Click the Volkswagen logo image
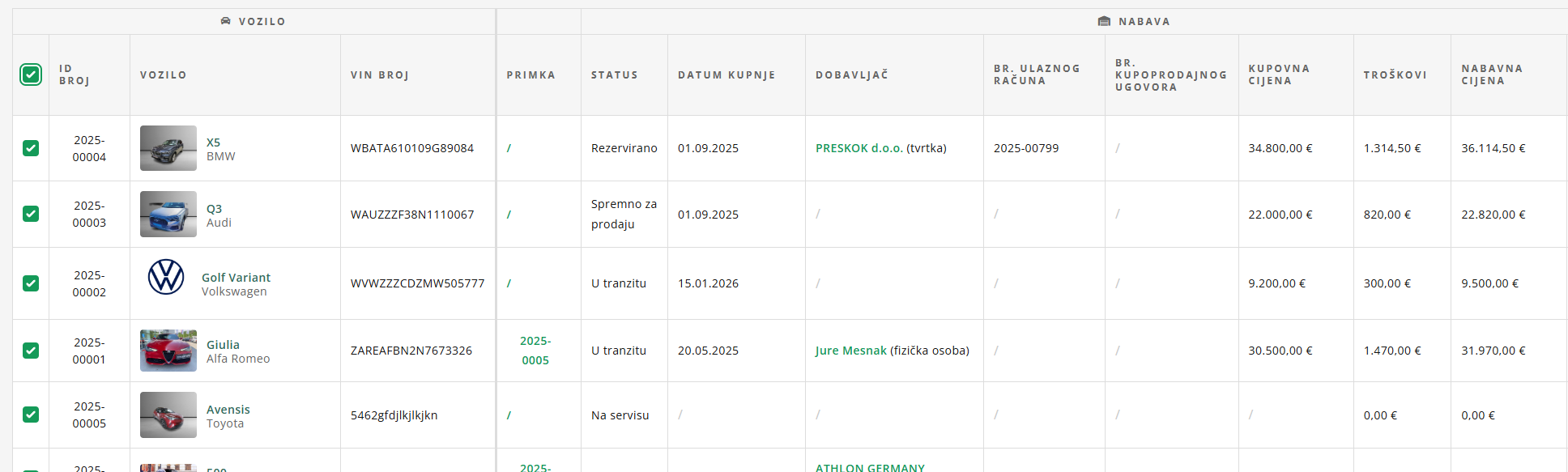This screenshot has height=472, width=1568. tap(166, 277)
